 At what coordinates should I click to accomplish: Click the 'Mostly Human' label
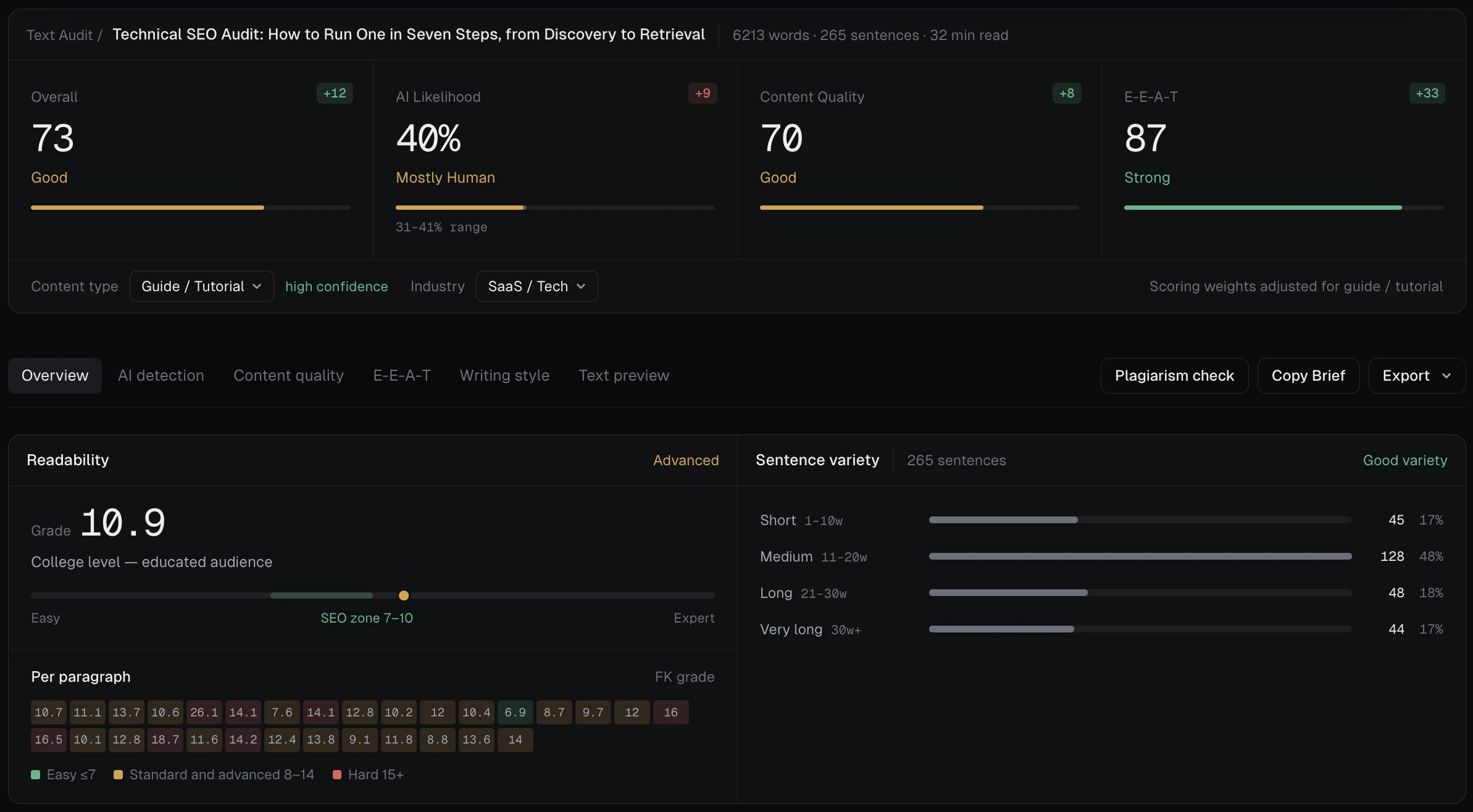click(x=445, y=178)
